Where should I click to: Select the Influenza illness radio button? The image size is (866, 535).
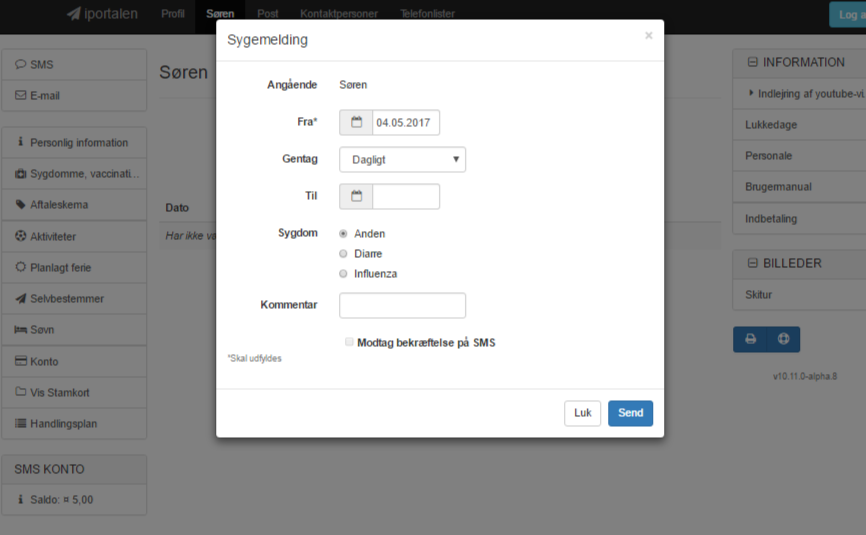click(343, 273)
